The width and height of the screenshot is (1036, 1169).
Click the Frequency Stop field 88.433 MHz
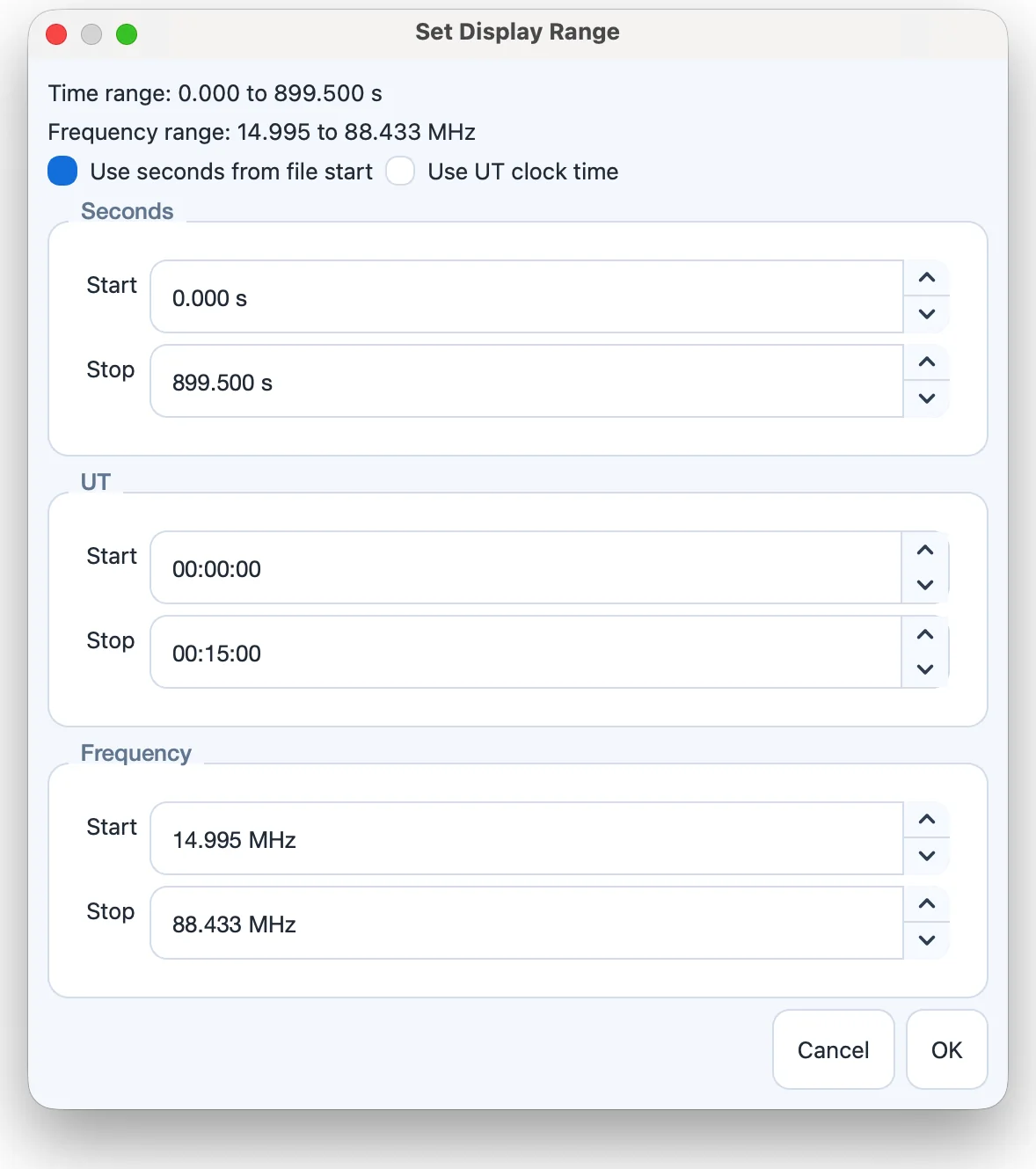527,923
